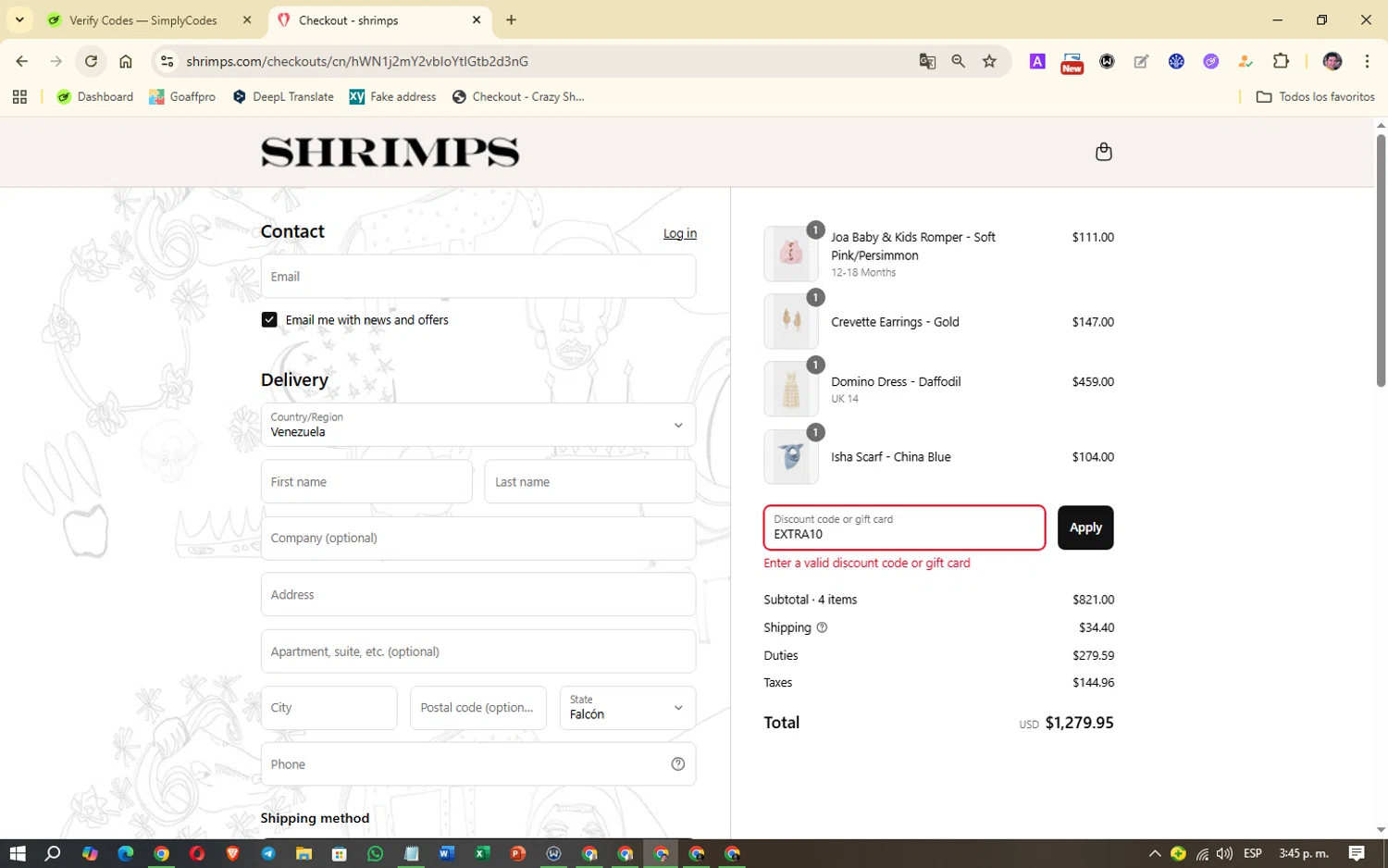Click the Log in link
The image size is (1388, 868).
click(x=679, y=233)
